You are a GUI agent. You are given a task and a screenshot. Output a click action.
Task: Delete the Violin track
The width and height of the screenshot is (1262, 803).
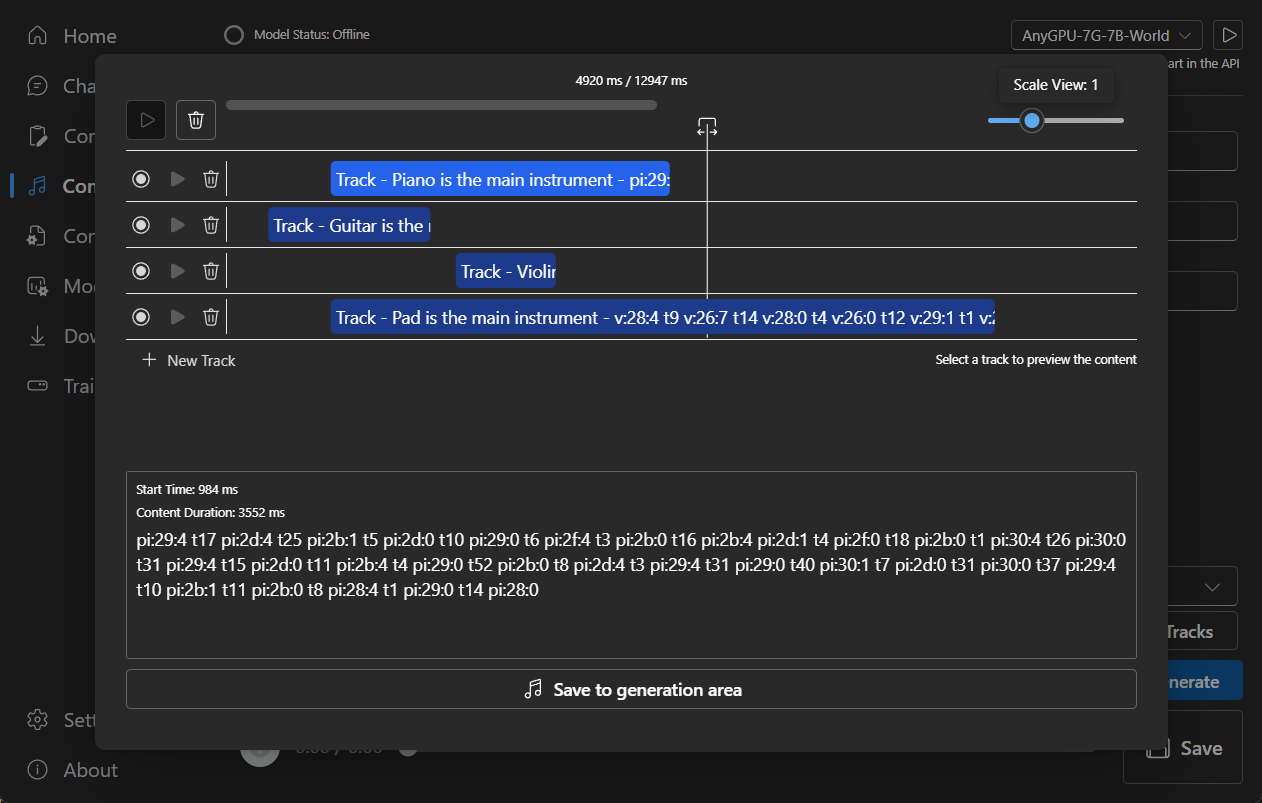(x=211, y=271)
